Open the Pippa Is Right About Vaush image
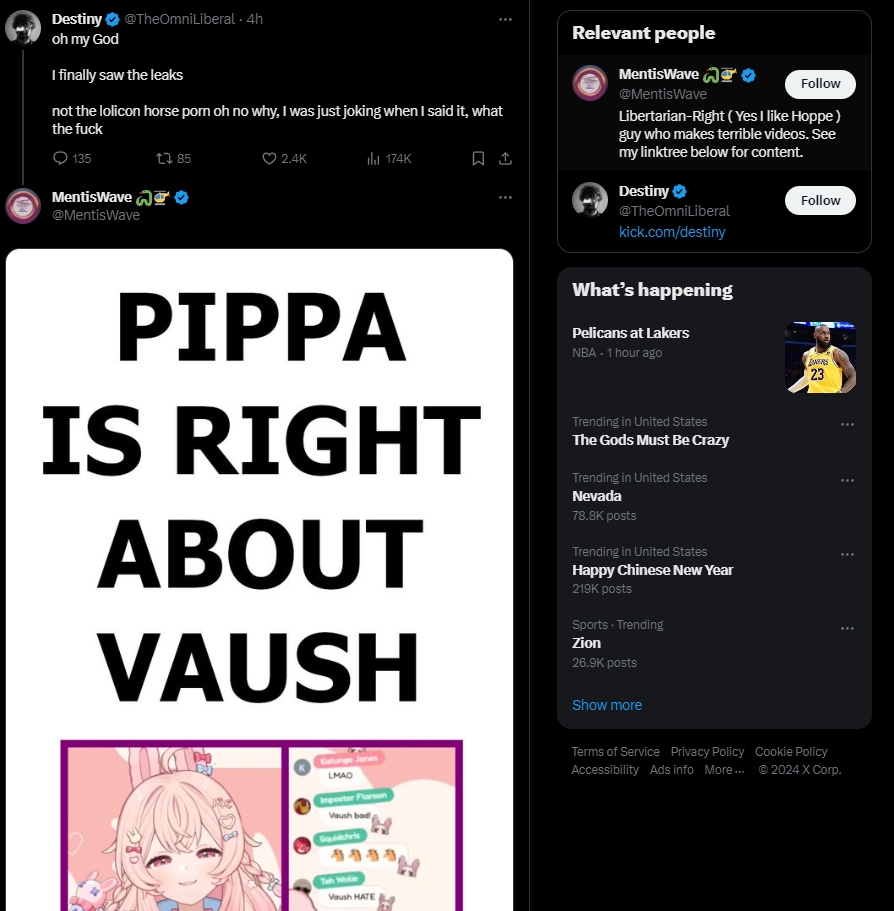 [259, 580]
